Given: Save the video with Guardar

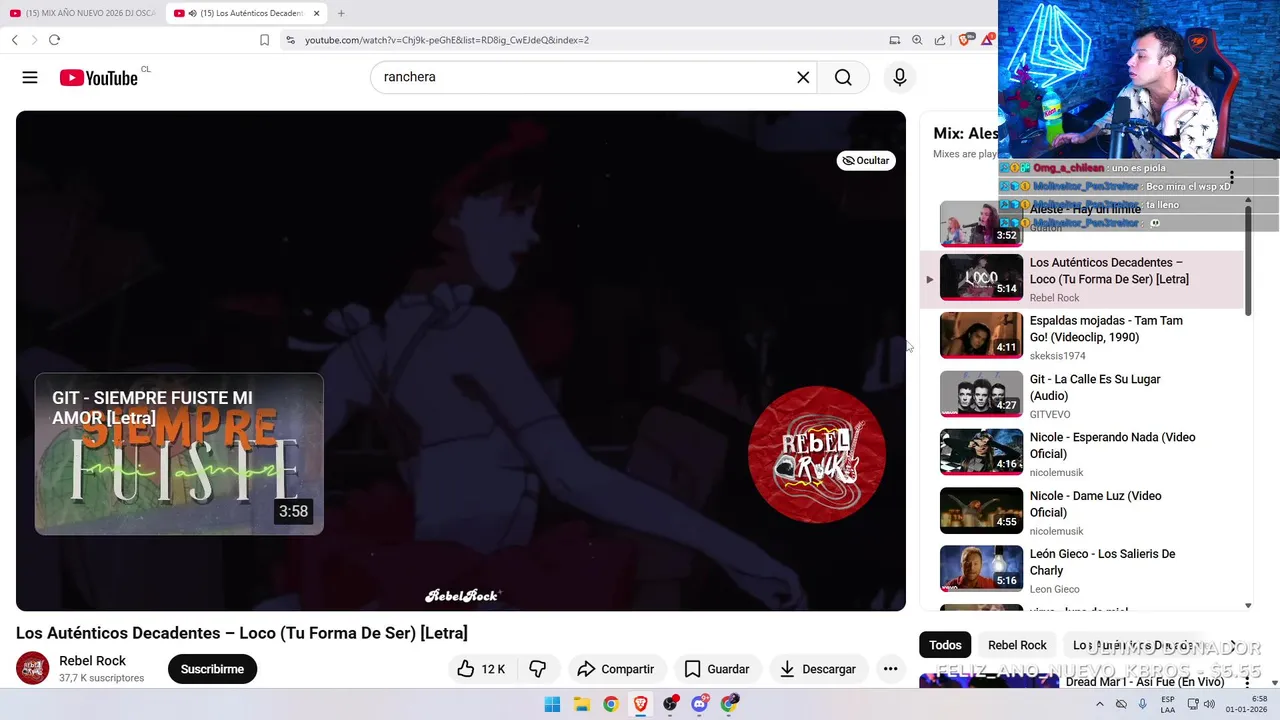Looking at the screenshot, I should (716, 669).
